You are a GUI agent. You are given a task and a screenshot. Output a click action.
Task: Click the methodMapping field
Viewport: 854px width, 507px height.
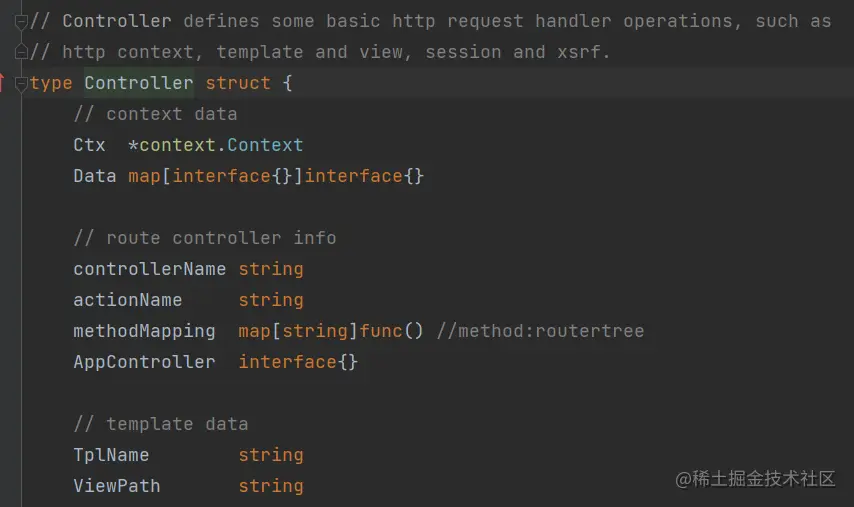[144, 331]
